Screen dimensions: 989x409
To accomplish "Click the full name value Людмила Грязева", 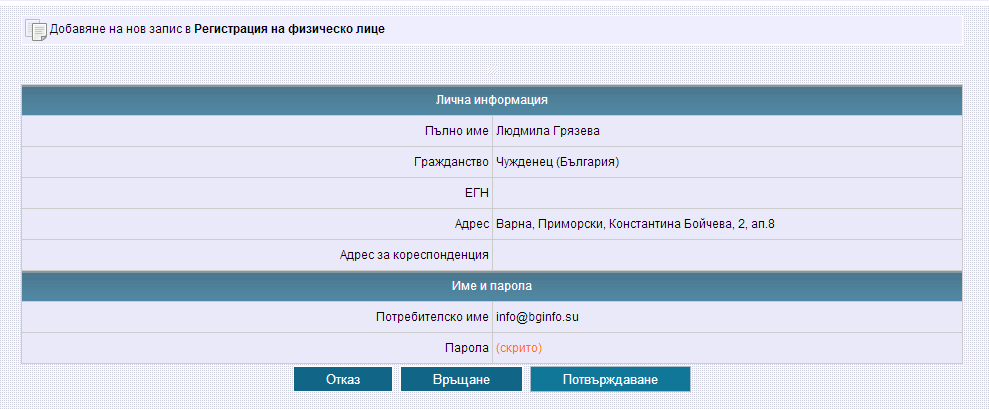I will 548,131.
